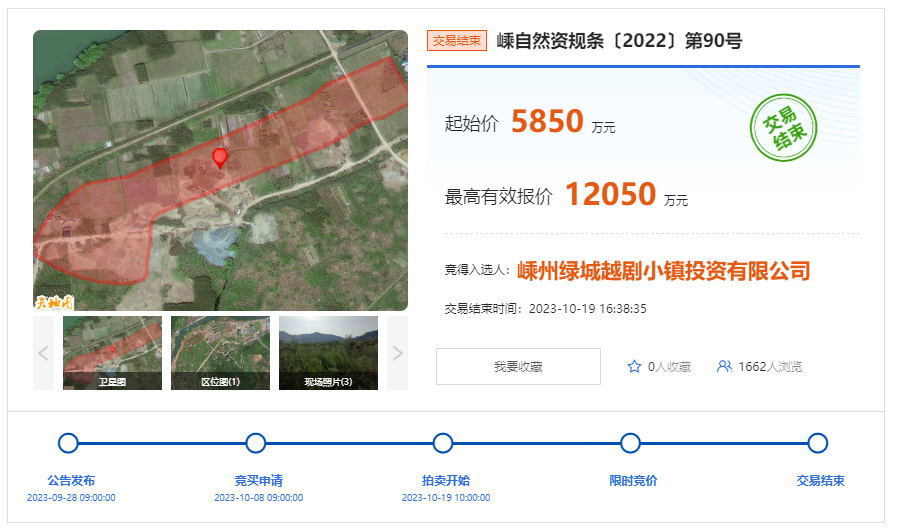
Task: Click the final 交易结束 timeline node
Action: pos(817,443)
